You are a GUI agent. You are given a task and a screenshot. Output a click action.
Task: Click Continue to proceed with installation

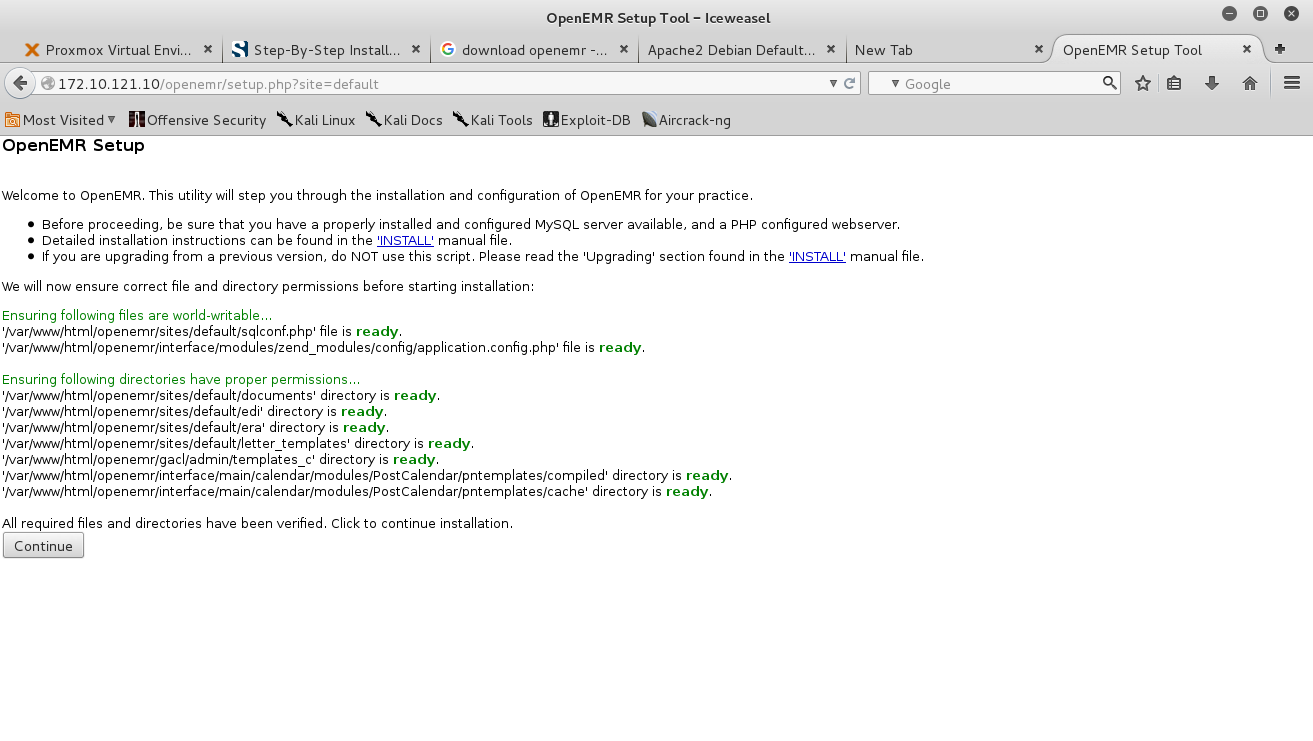pyautogui.click(x=43, y=546)
